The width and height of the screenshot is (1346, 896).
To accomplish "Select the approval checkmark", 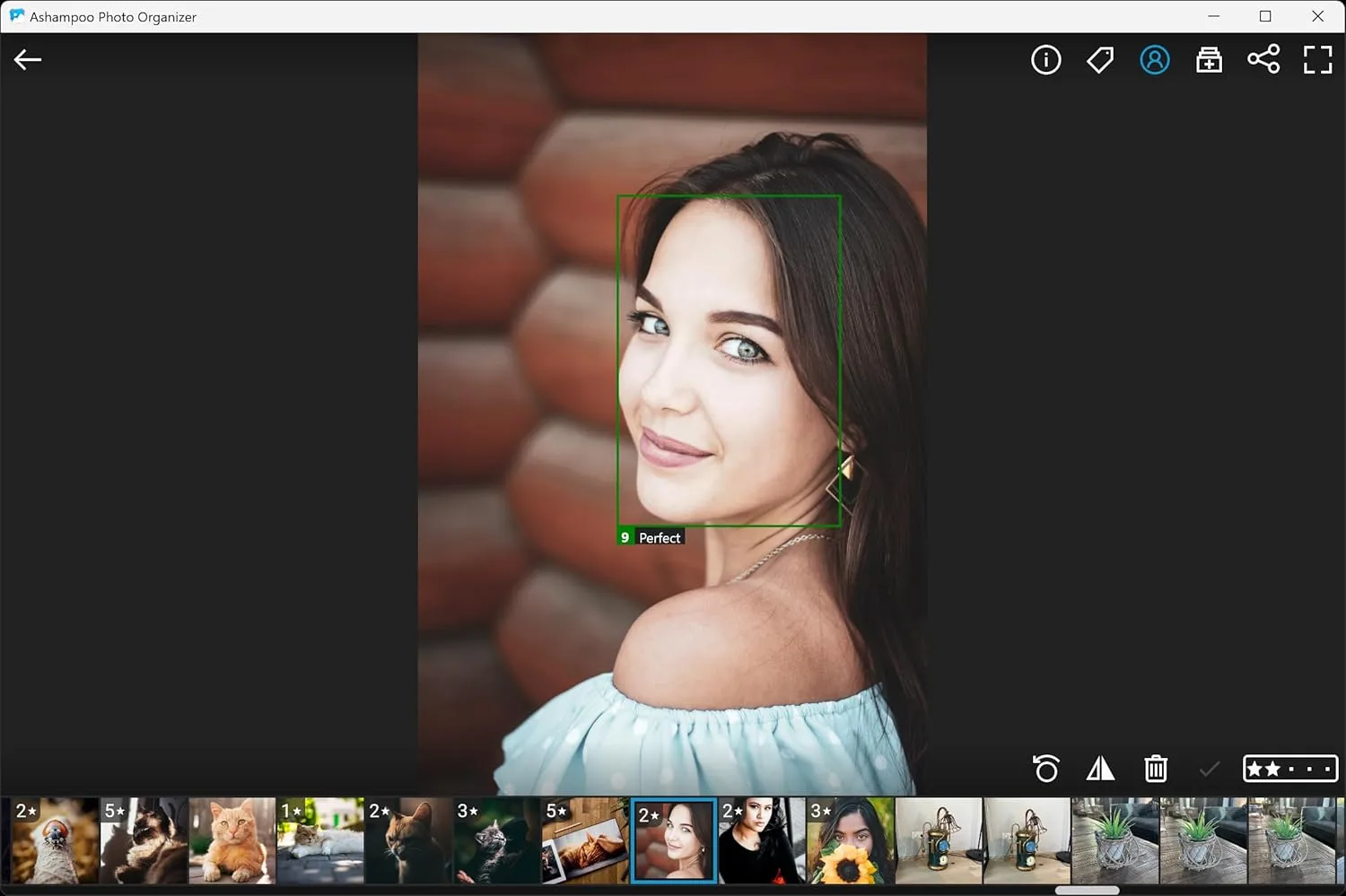I will (x=1210, y=769).
